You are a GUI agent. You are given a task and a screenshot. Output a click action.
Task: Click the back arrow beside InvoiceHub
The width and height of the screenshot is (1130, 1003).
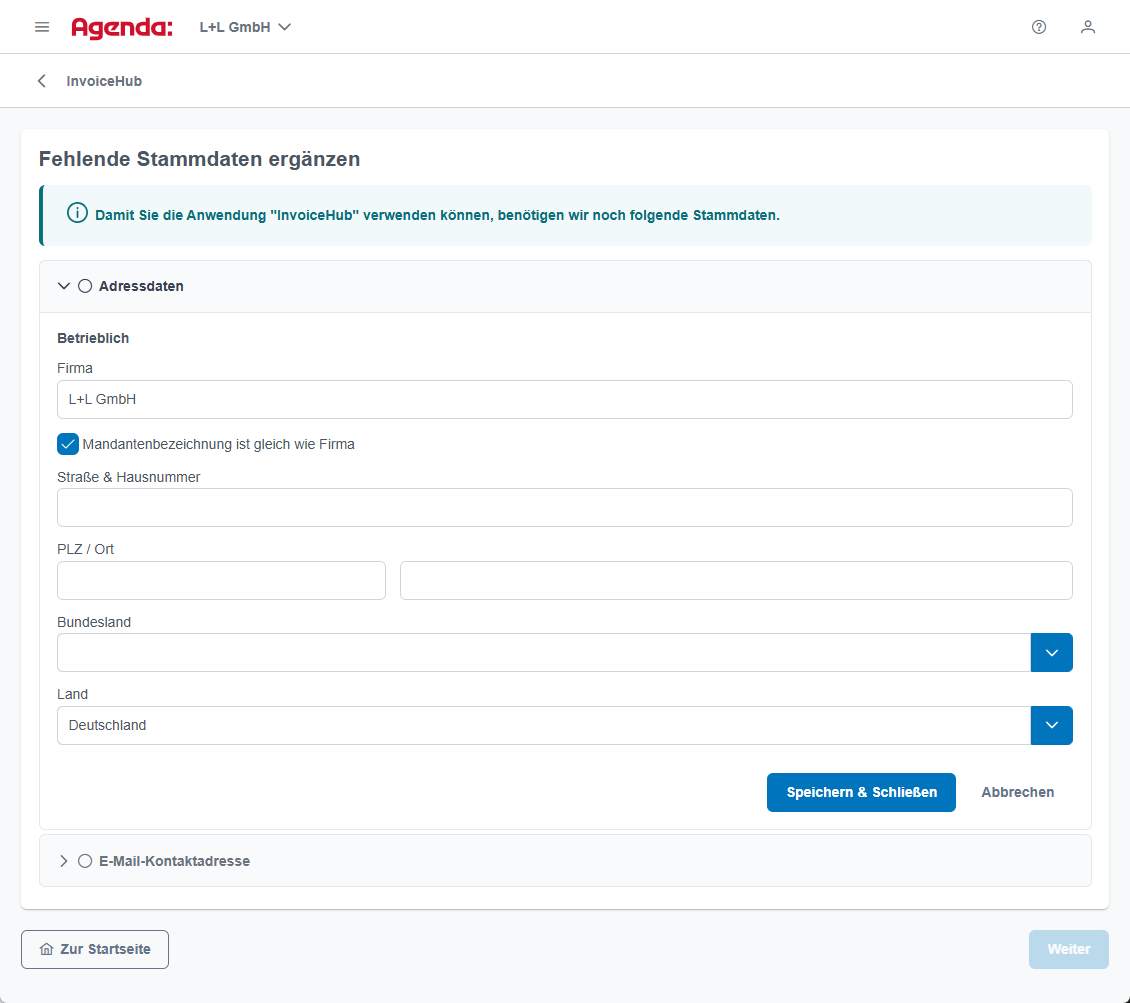coord(42,81)
